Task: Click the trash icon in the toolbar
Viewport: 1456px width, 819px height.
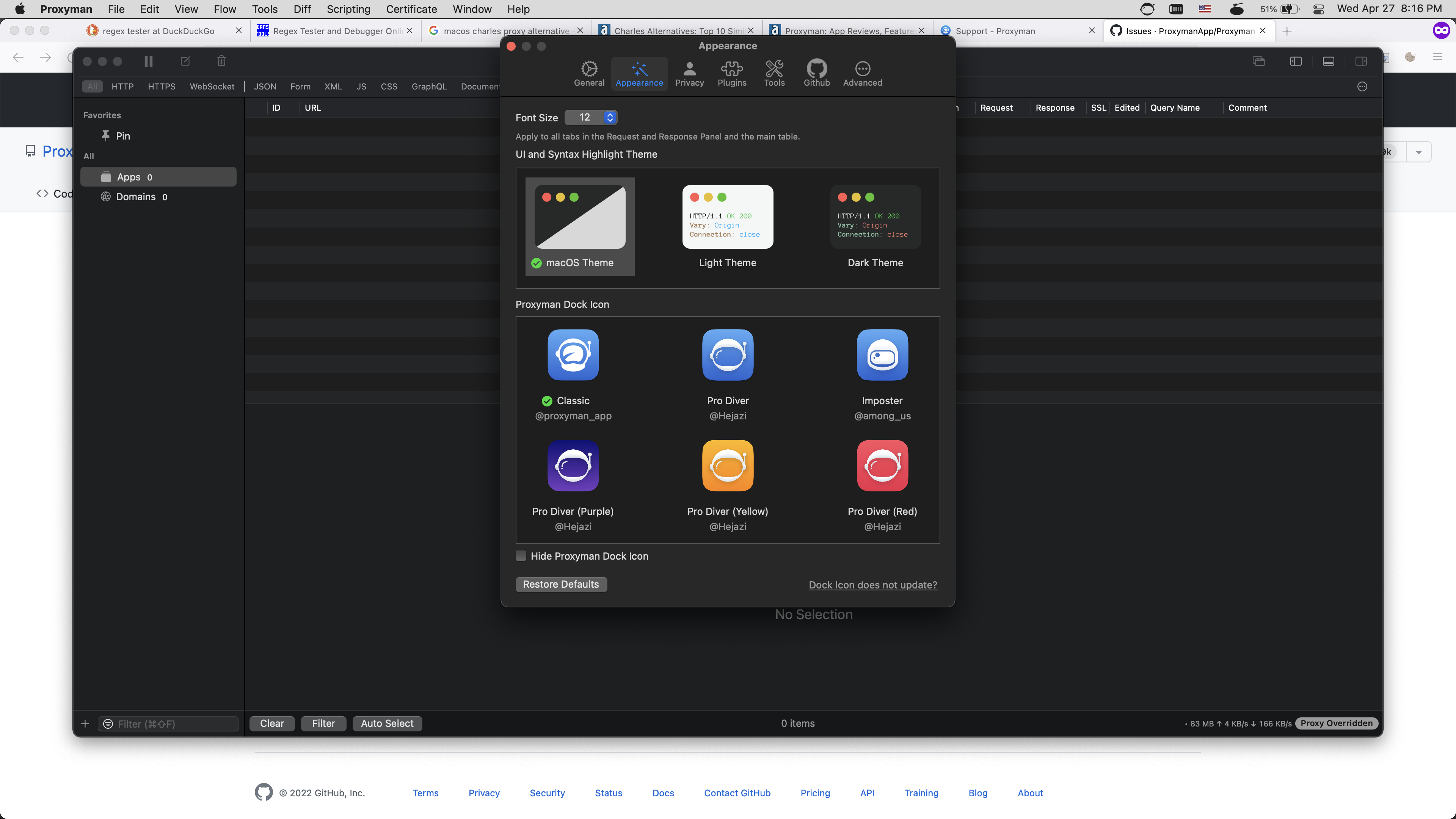Action: (x=221, y=61)
